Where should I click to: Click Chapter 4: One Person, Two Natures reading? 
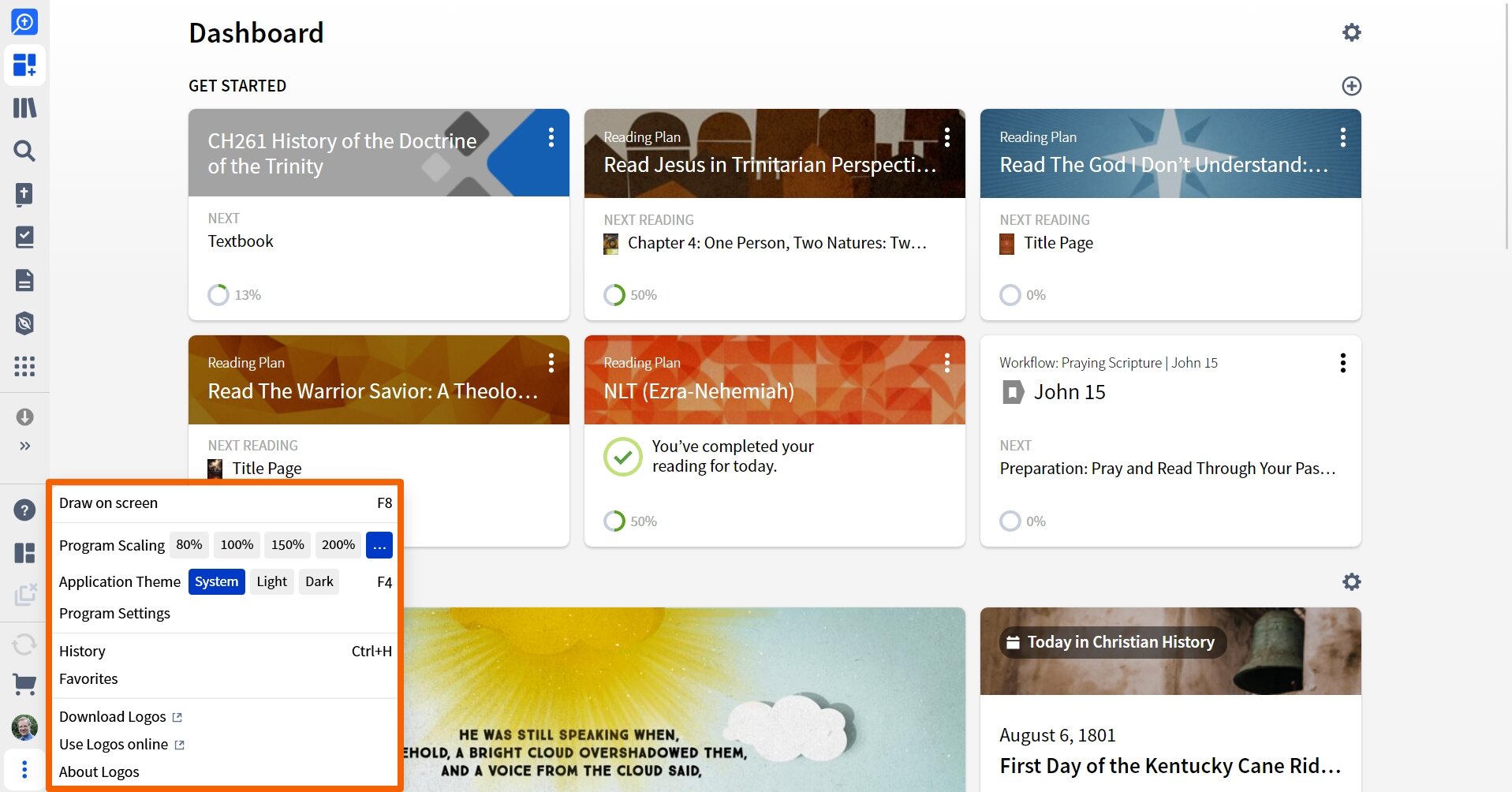click(777, 243)
